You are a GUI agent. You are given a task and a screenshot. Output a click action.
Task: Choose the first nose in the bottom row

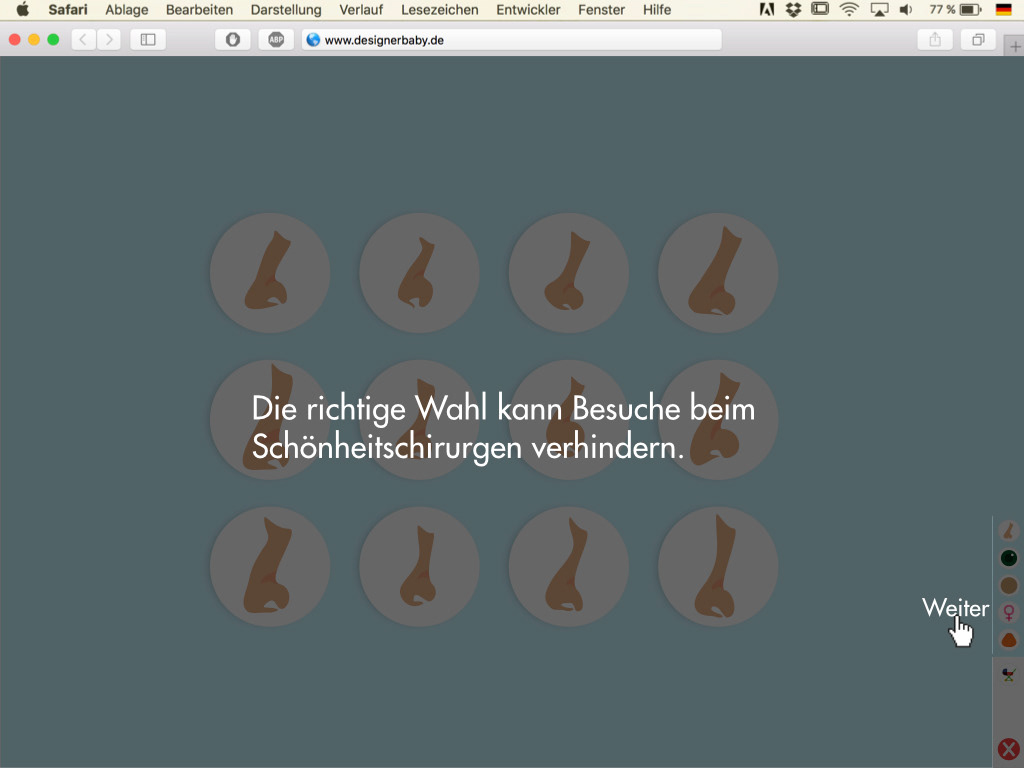270,567
